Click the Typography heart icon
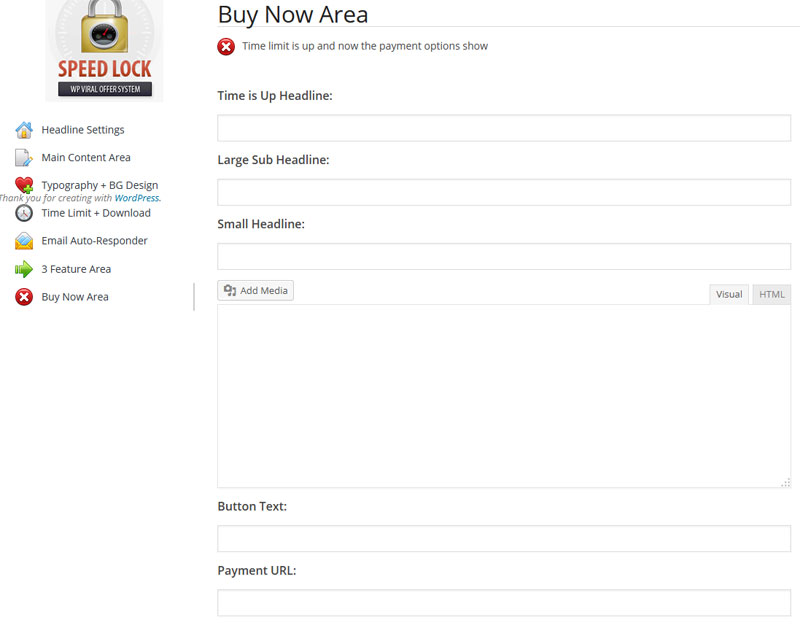Screen dimensions: 800x628 (x=24, y=185)
